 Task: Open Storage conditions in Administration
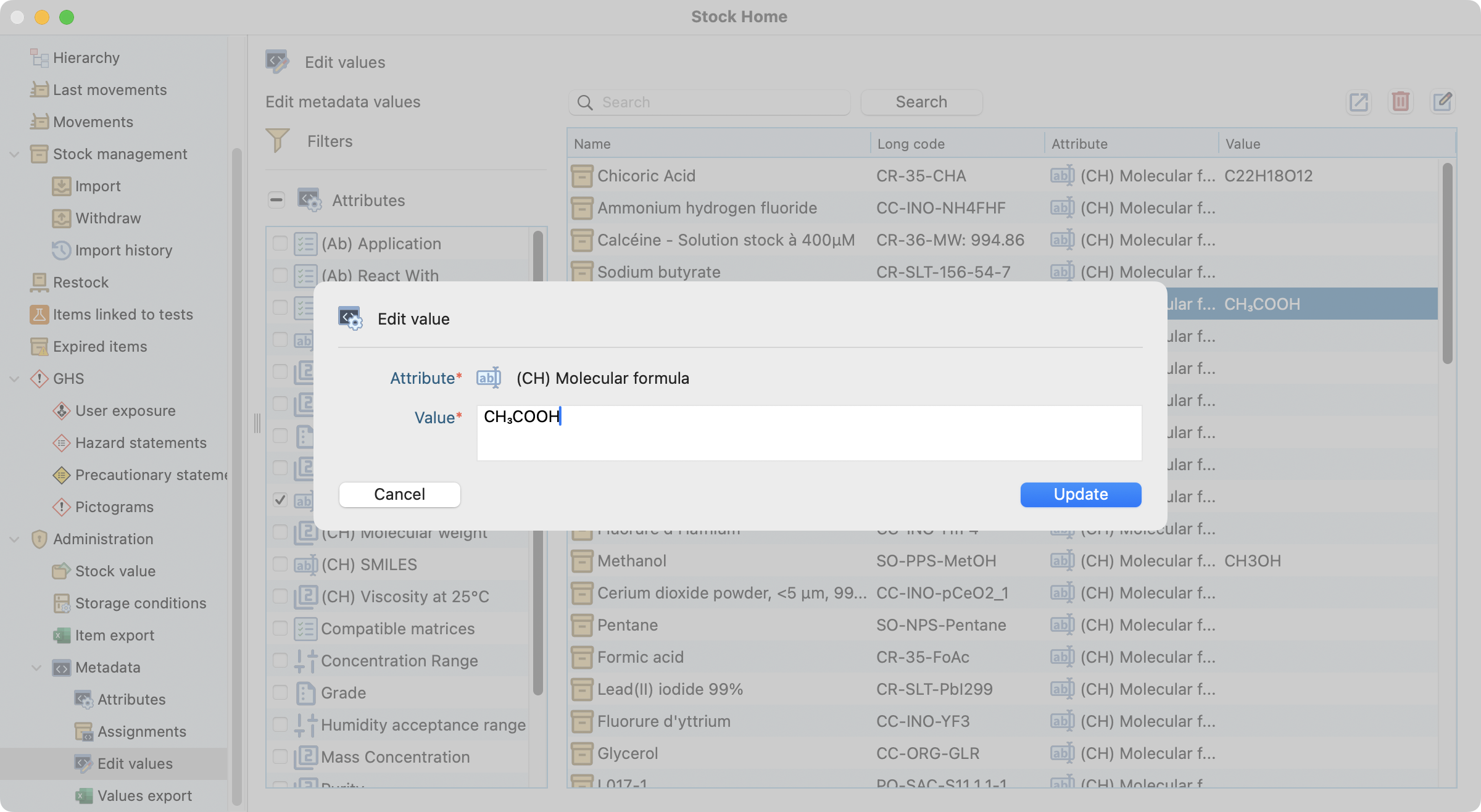pyautogui.click(x=140, y=603)
